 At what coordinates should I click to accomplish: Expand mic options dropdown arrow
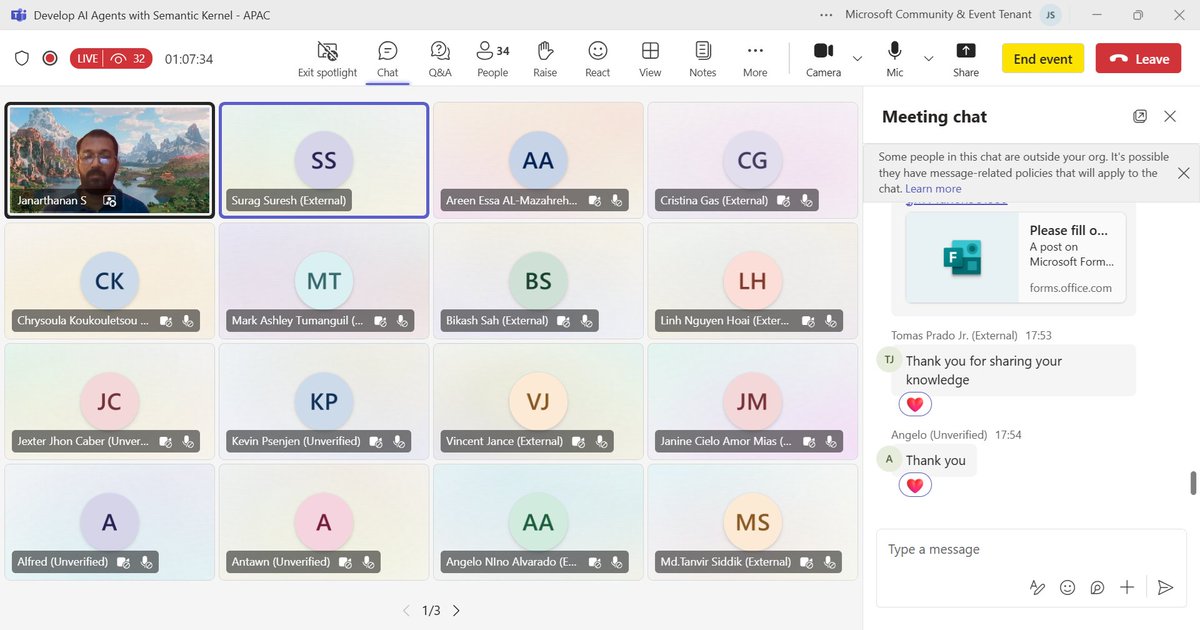929,59
